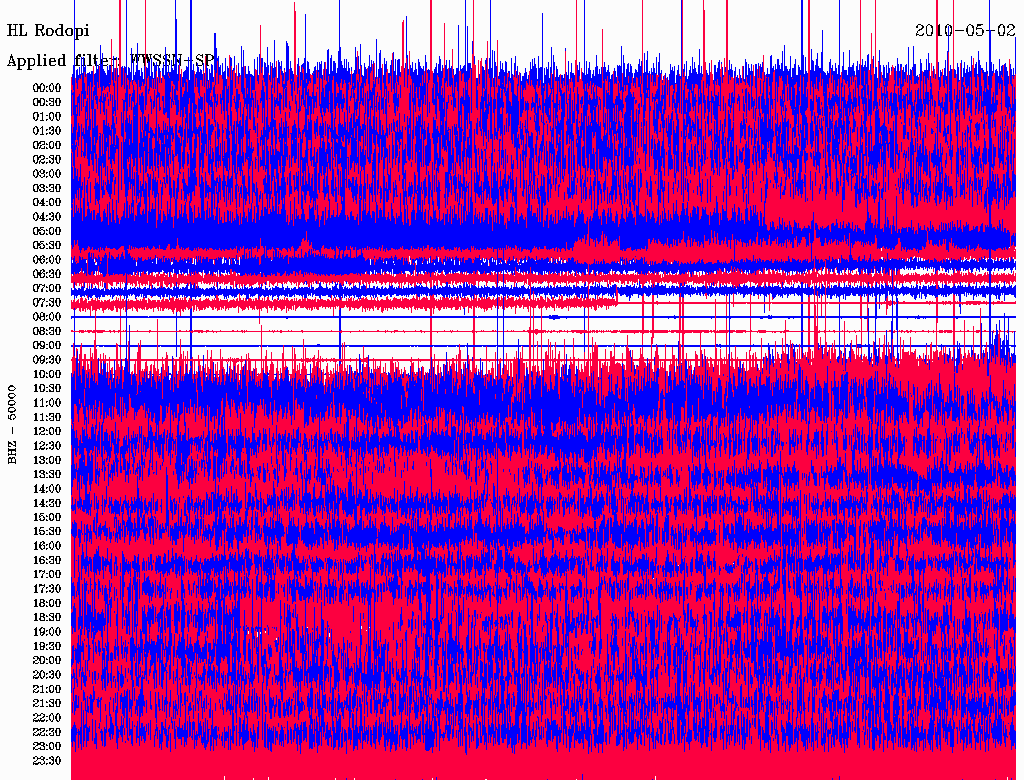Select the 20:30 time row label
1024x780 pixels.
[47, 675]
